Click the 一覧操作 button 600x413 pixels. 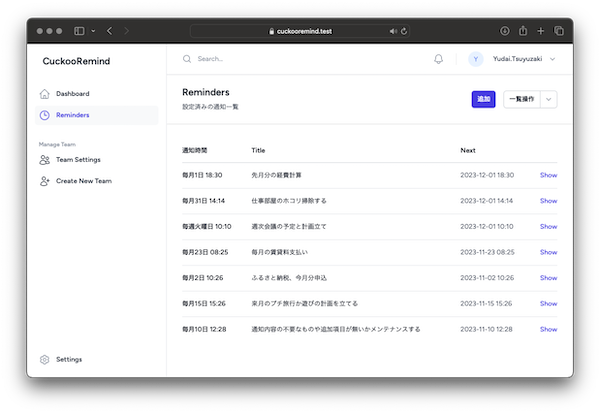[522, 99]
